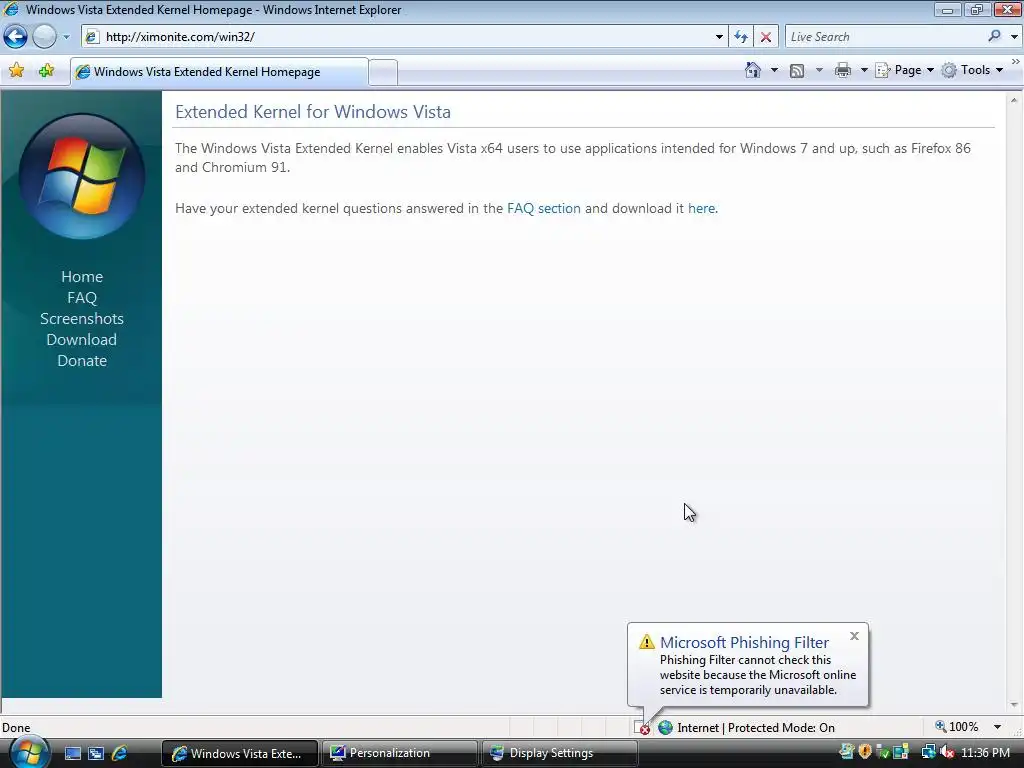Click 'Internet | Protected Mode: On' status text
Screen dimensions: 1024x768
click(x=756, y=728)
